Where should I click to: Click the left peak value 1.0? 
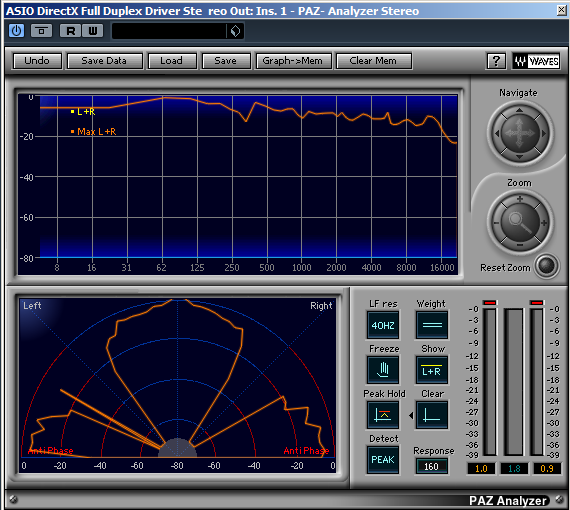click(481, 469)
